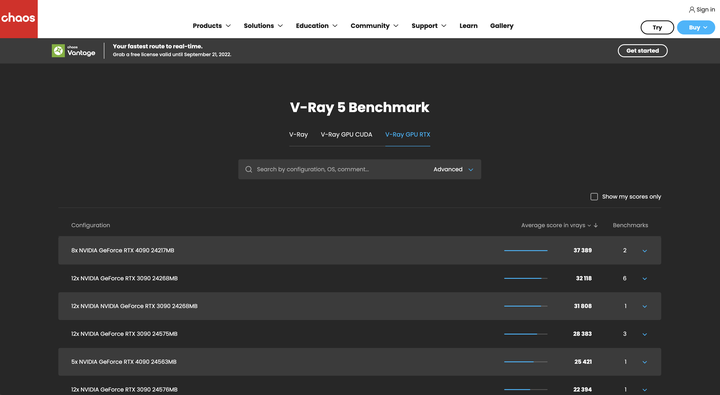Open the Buy dropdown button
The width and height of the screenshot is (720, 395).
[696, 28]
